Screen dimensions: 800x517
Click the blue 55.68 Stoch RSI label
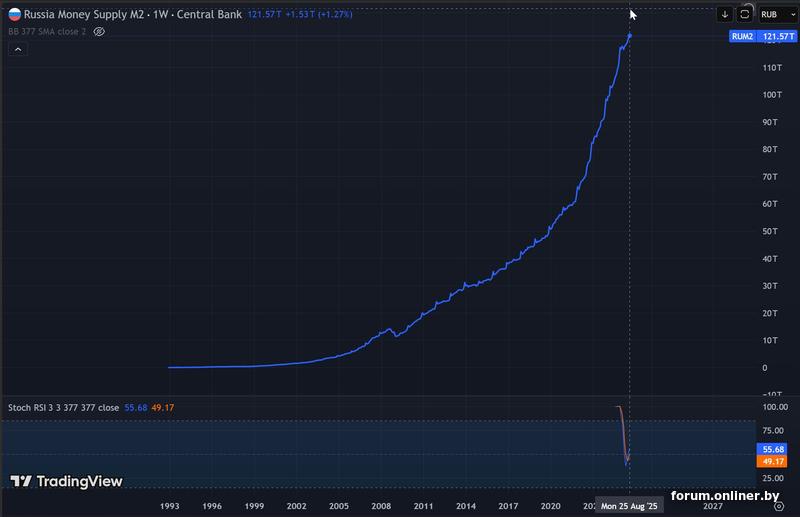pyautogui.click(x=773, y=449)
